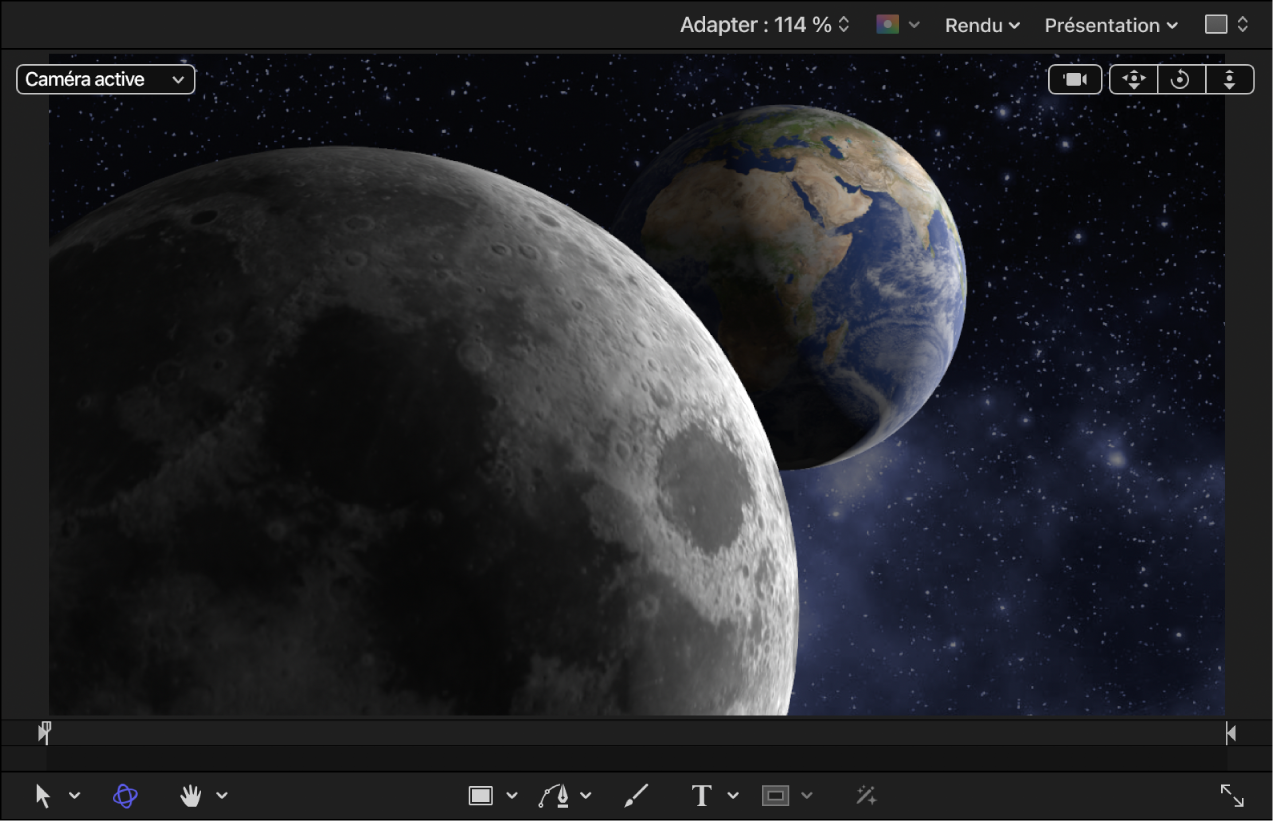1274x822 pixels.
Task: Select the Text tool
Action: tap(703, 795)
